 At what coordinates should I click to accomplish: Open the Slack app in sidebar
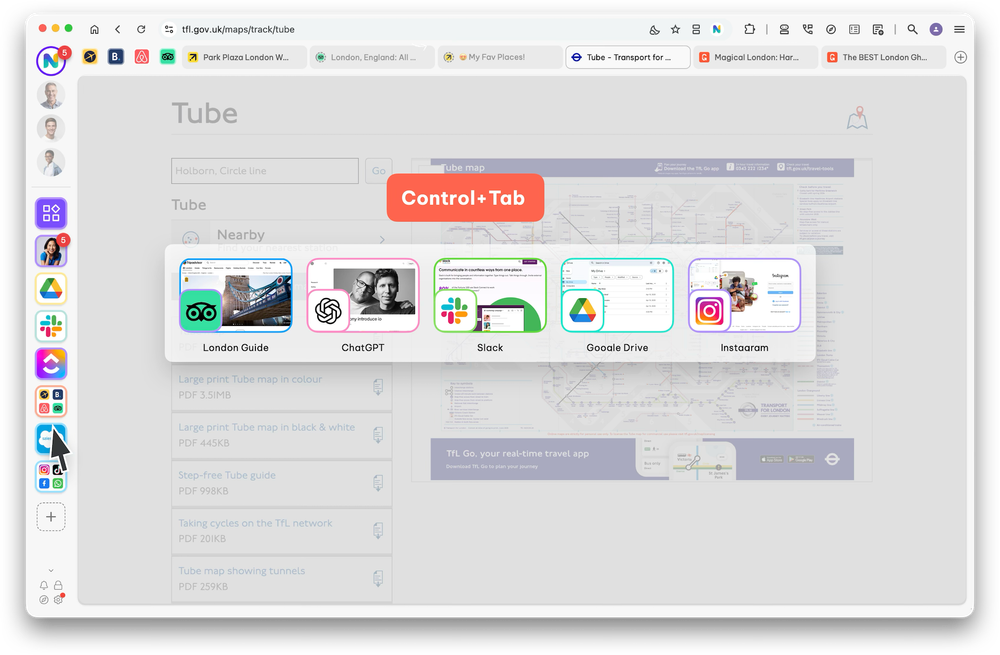tap(51, 326)
